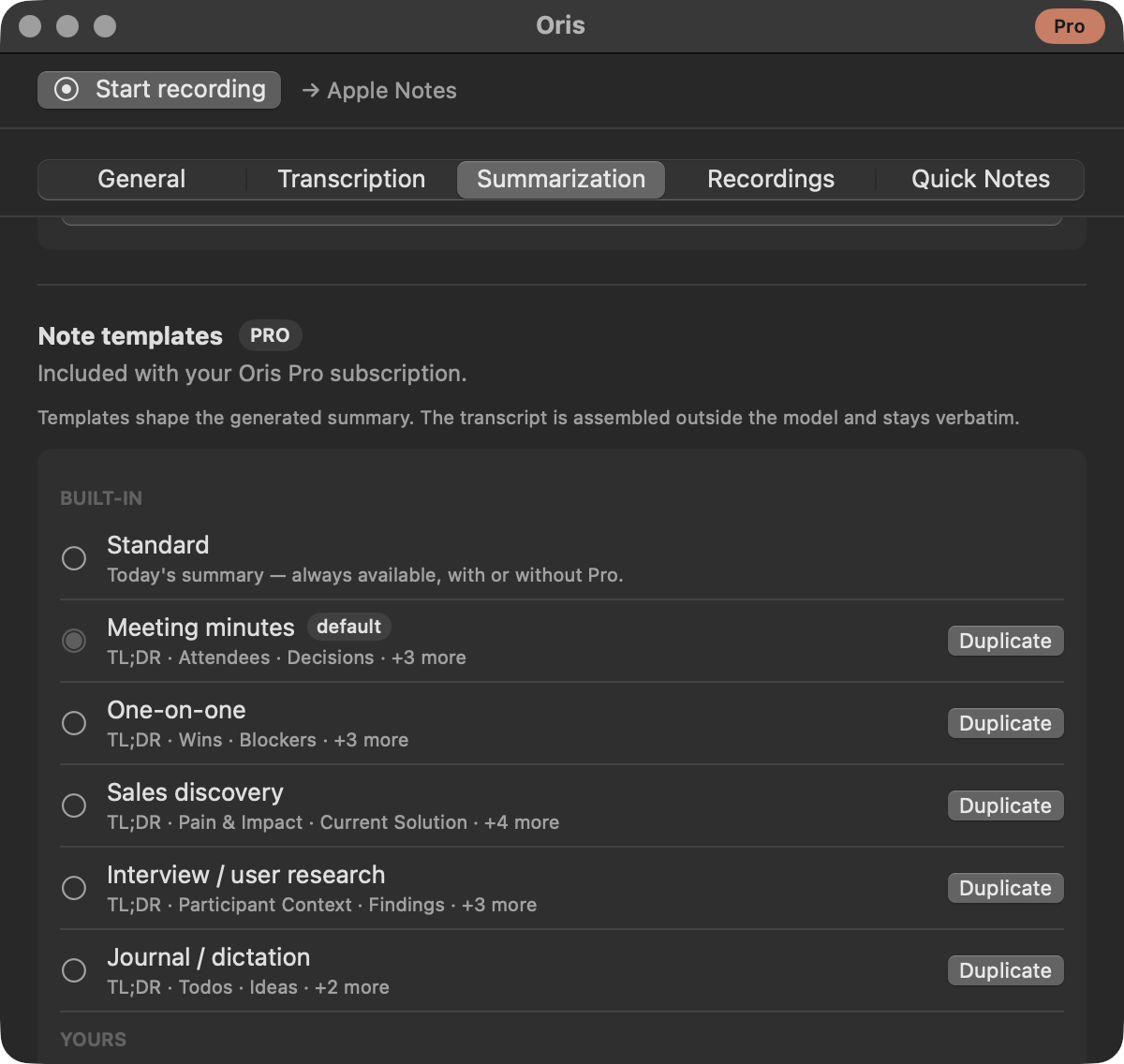The width and height of the screenshot is (1124, 1064).
Task: Click 'TL;DR · Todos · Ideas · +2 more' text
Action: click(x=248, y=987)
